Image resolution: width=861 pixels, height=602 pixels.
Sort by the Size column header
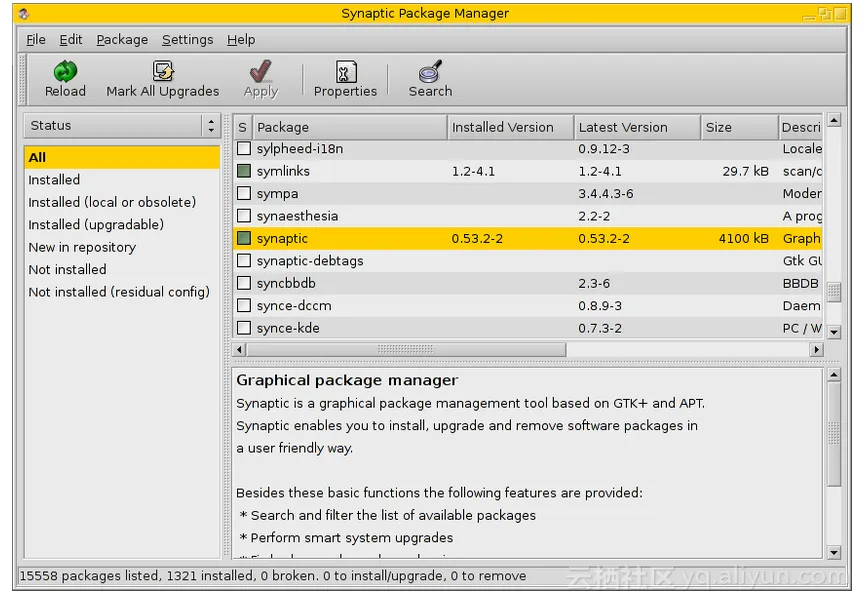[740, 127]
